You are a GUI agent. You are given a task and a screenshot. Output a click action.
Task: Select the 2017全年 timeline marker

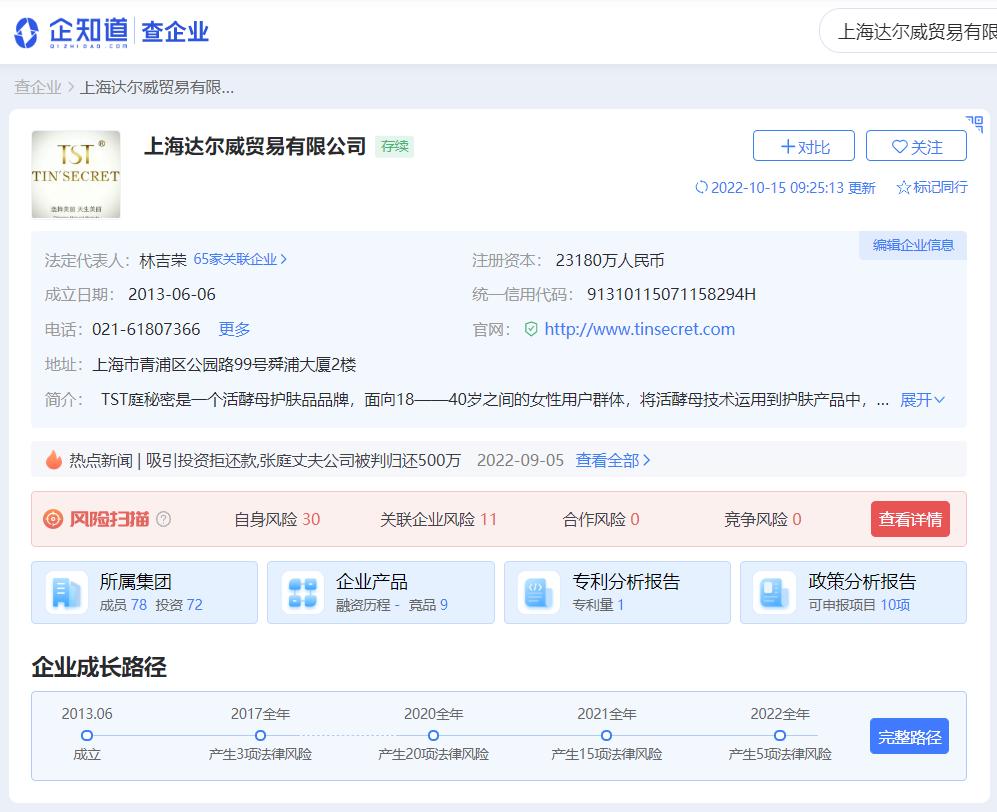(260, 736)
